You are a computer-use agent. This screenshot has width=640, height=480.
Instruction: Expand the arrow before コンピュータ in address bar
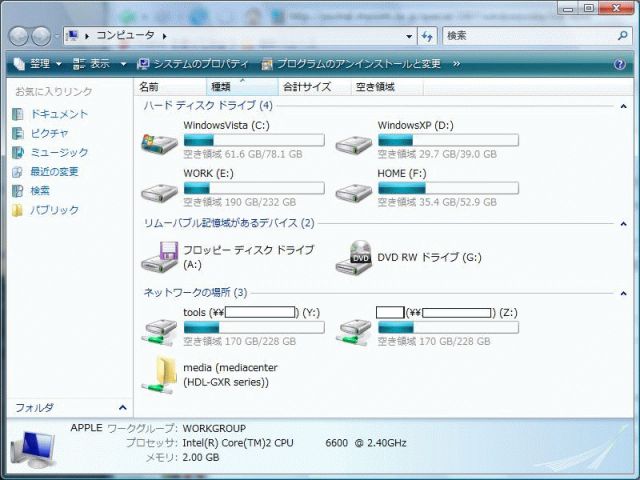click(x=87, y=36)
